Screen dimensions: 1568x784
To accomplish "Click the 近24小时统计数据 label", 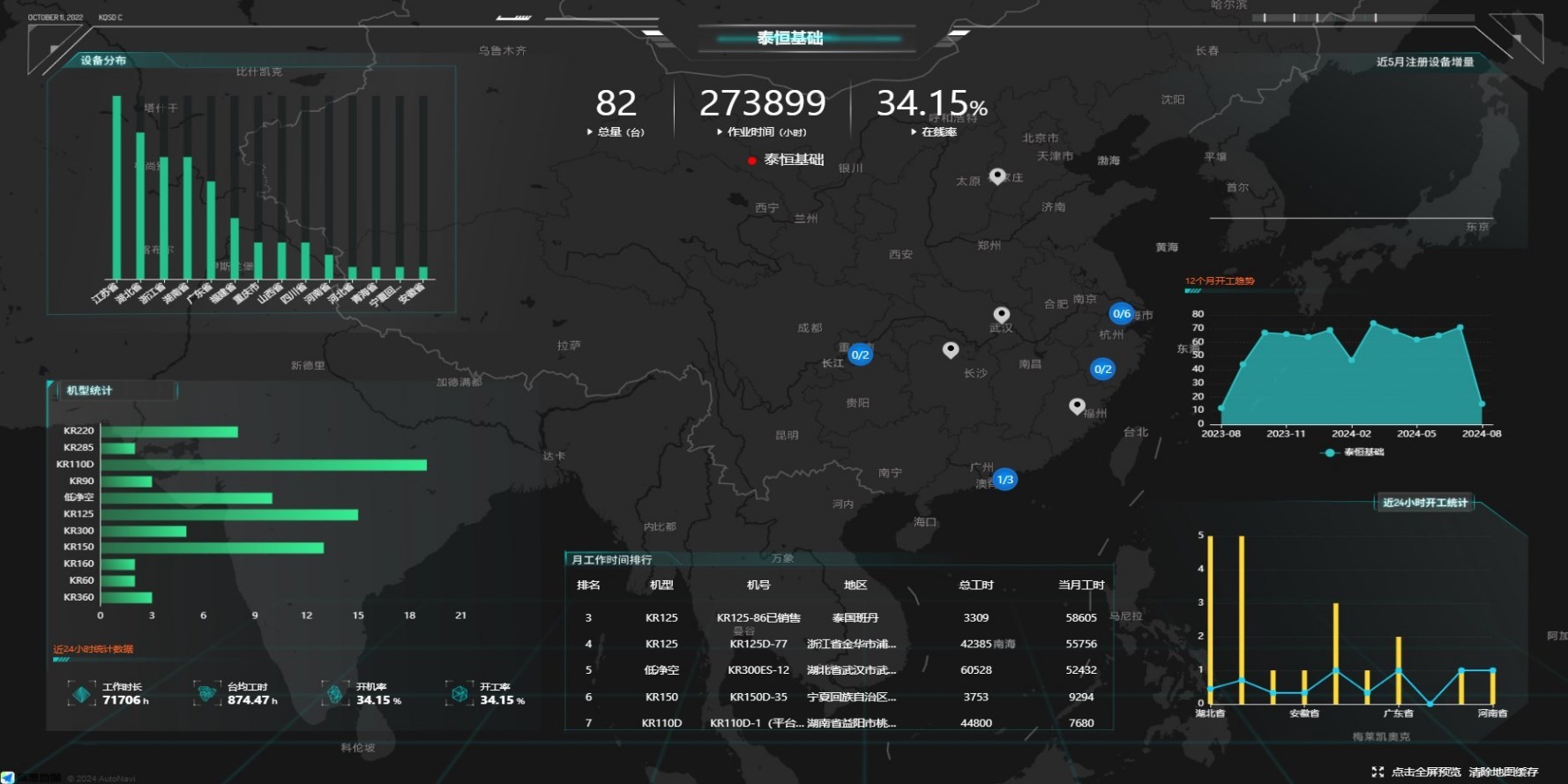I will pyautogui.click(x=93, y=649).
